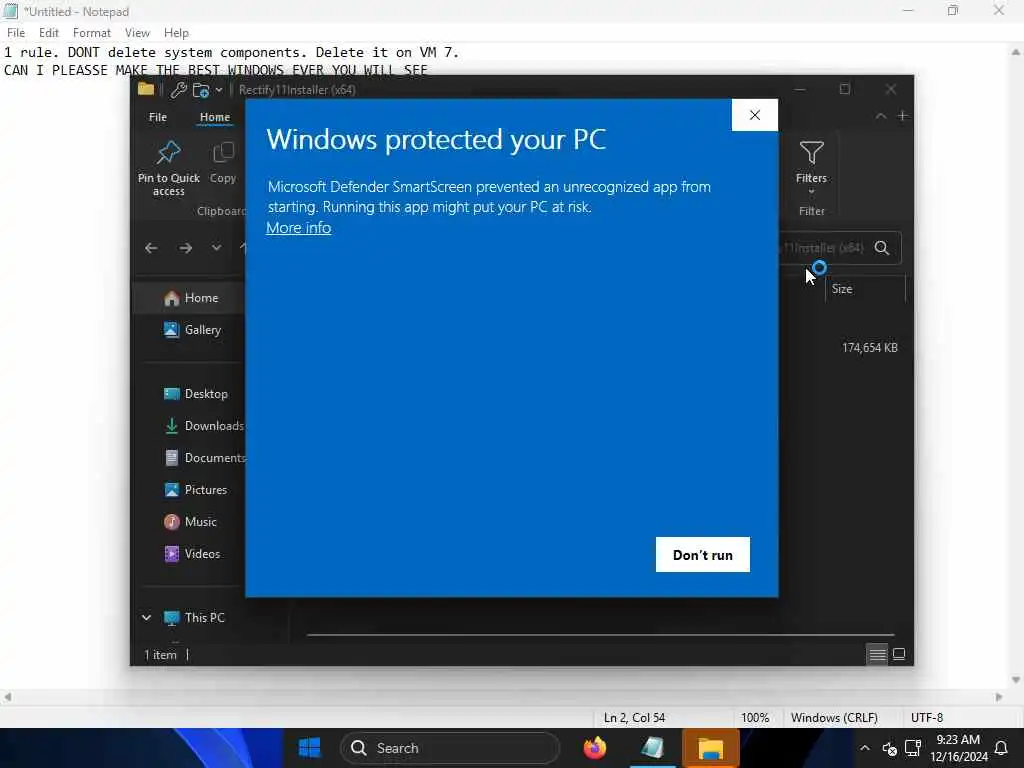Viewport: 1024px width, 768px height.
Task: Open Firefox from the taskbar
Action: 594,748
